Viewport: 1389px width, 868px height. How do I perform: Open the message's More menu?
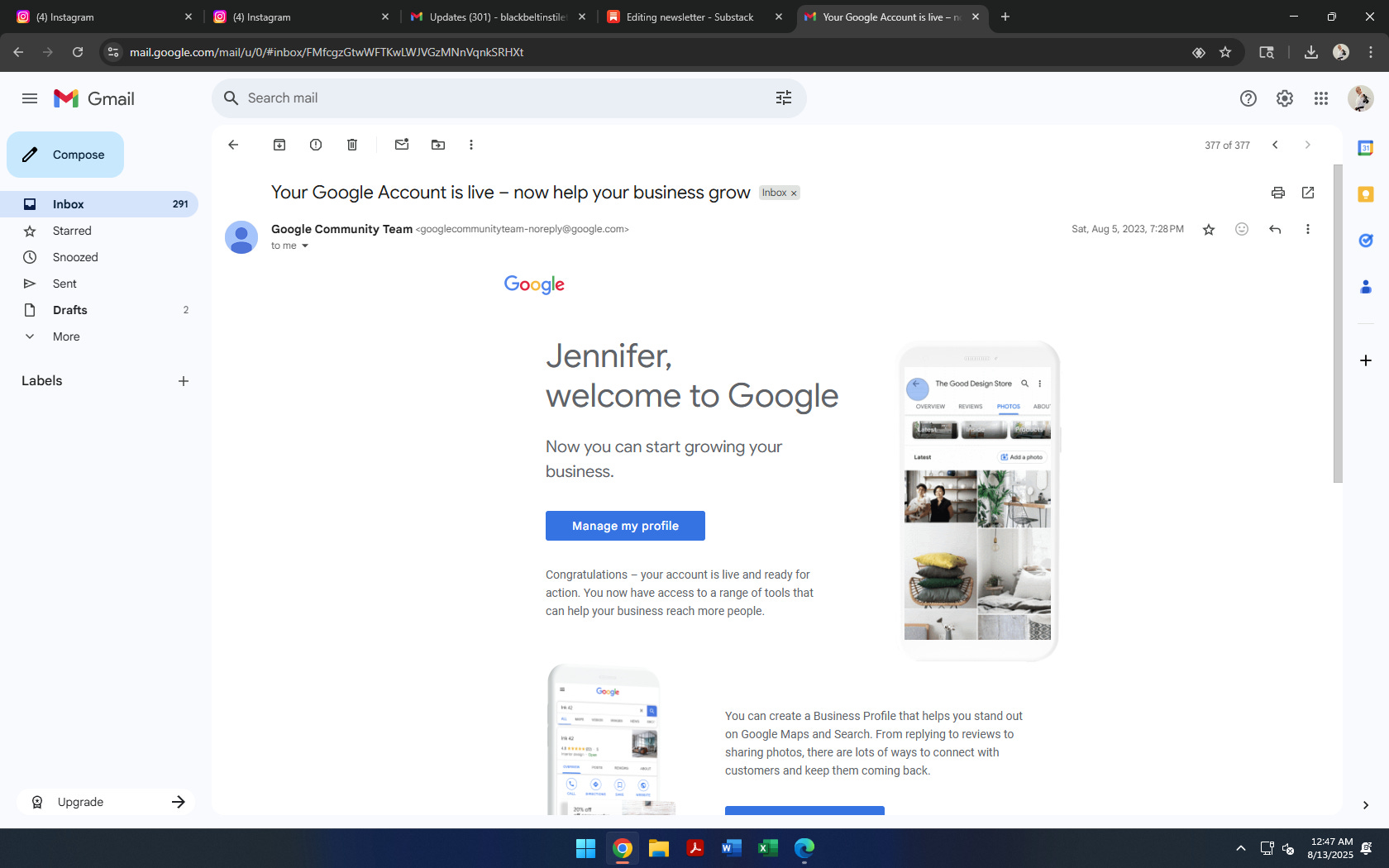pyautogui.click(x=1308, y=229)
